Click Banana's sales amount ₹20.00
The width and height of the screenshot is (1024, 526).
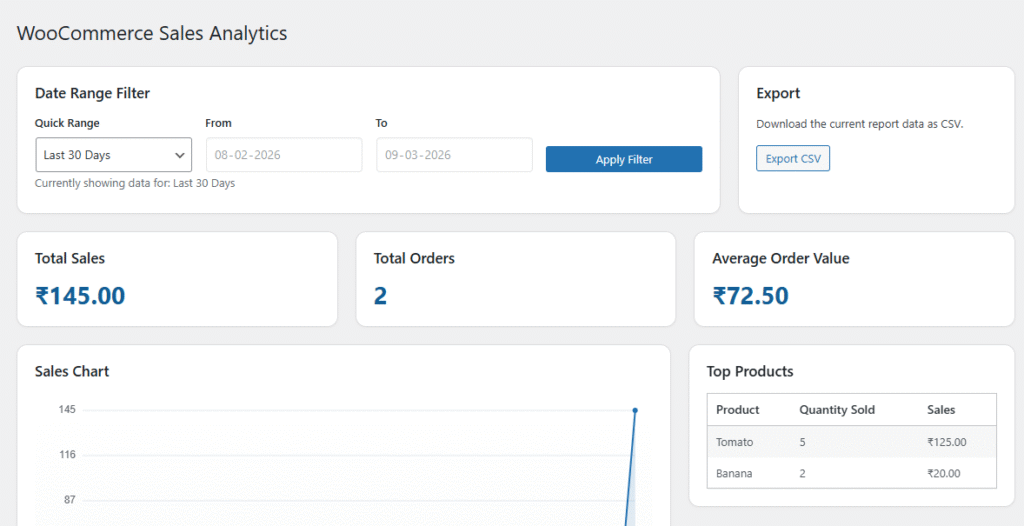tap(944, 473)
